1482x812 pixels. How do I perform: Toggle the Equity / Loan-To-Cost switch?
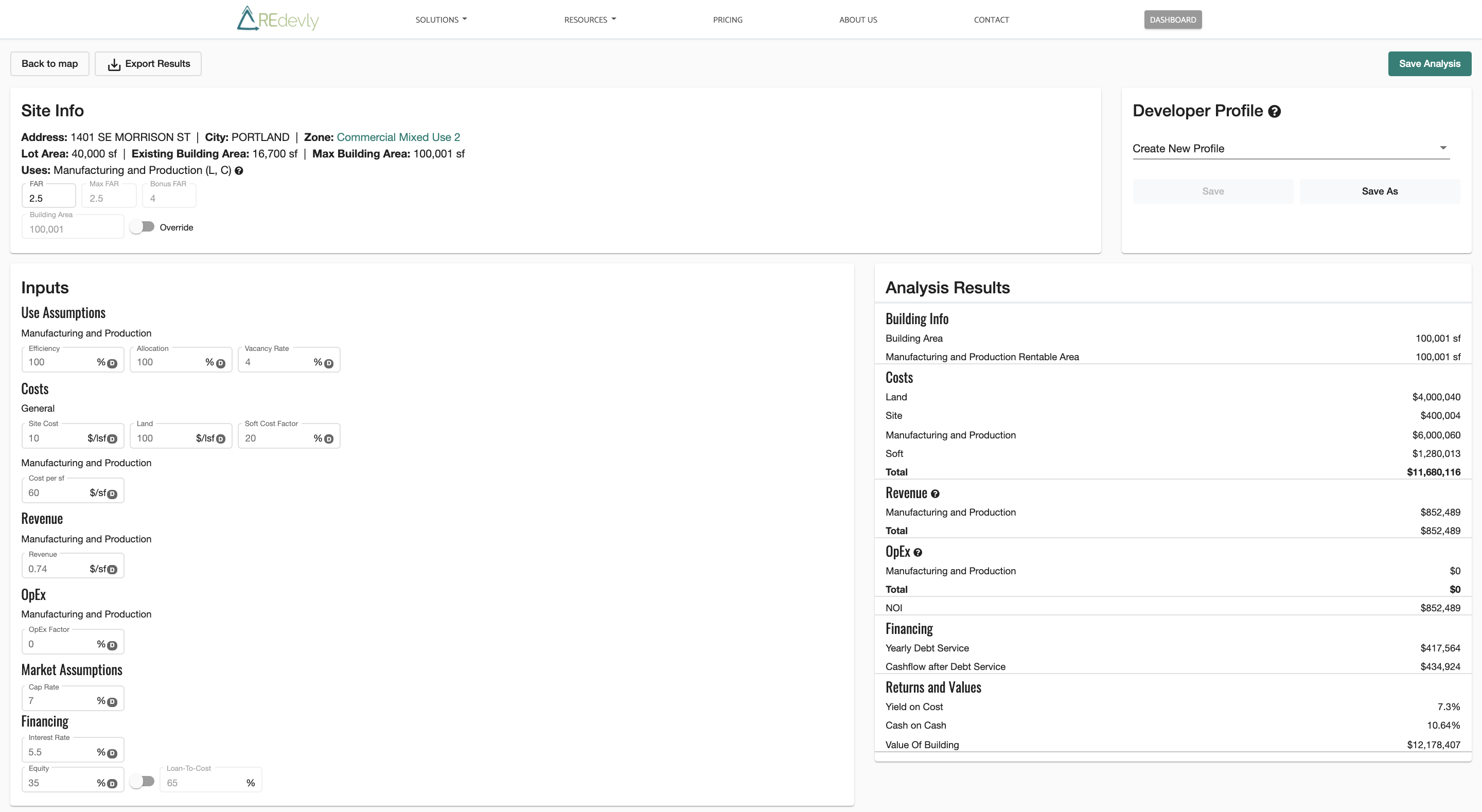[x=142, y=781]
